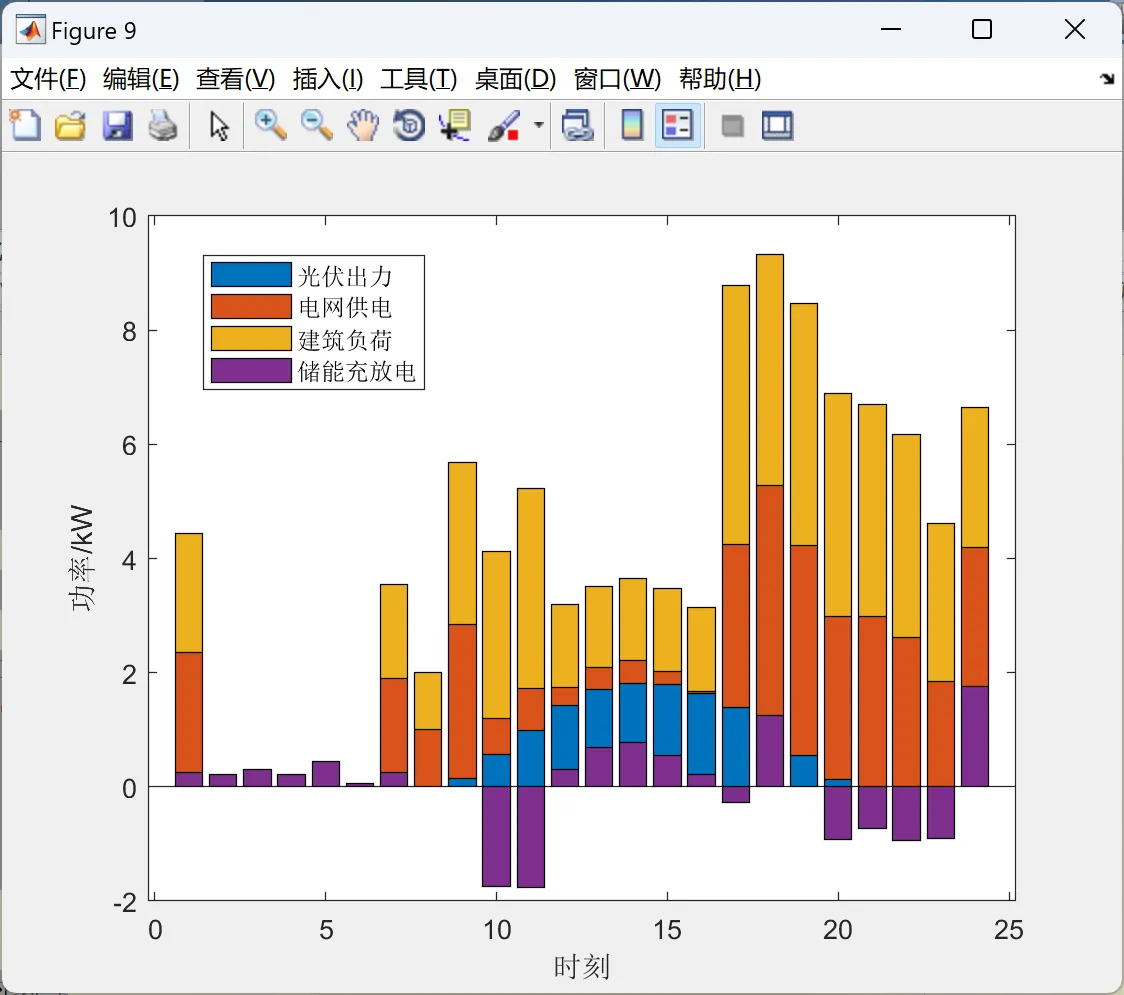This screenshot has width=1124, height=995.
Task: Click the 时刻 x-axis label
Action: pos(581,967)
